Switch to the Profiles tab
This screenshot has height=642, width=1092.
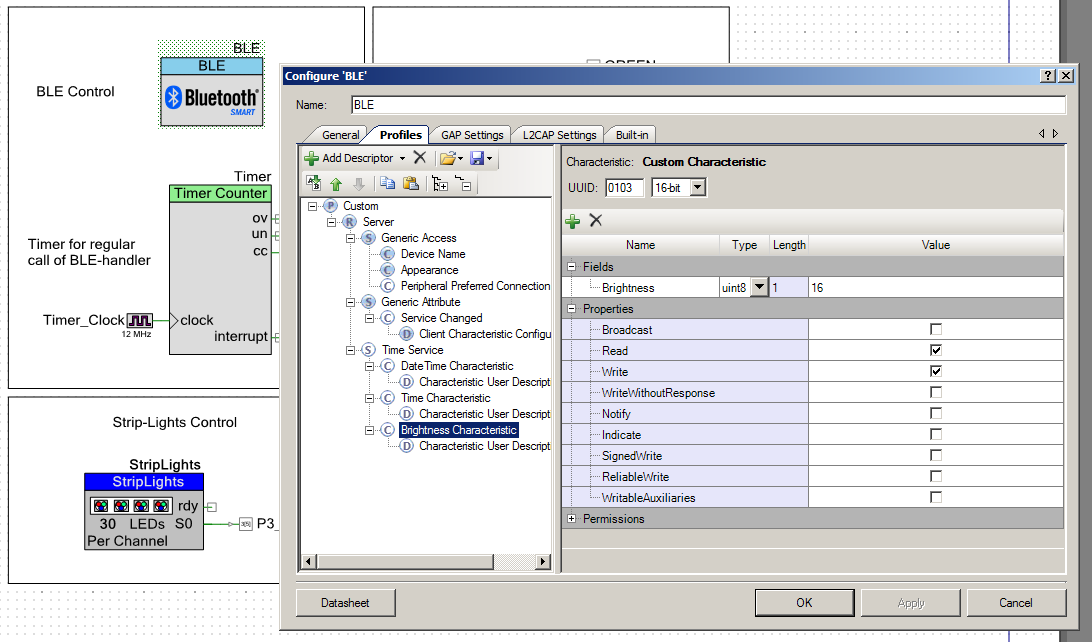pyautogui.click(x=400, y=134)
